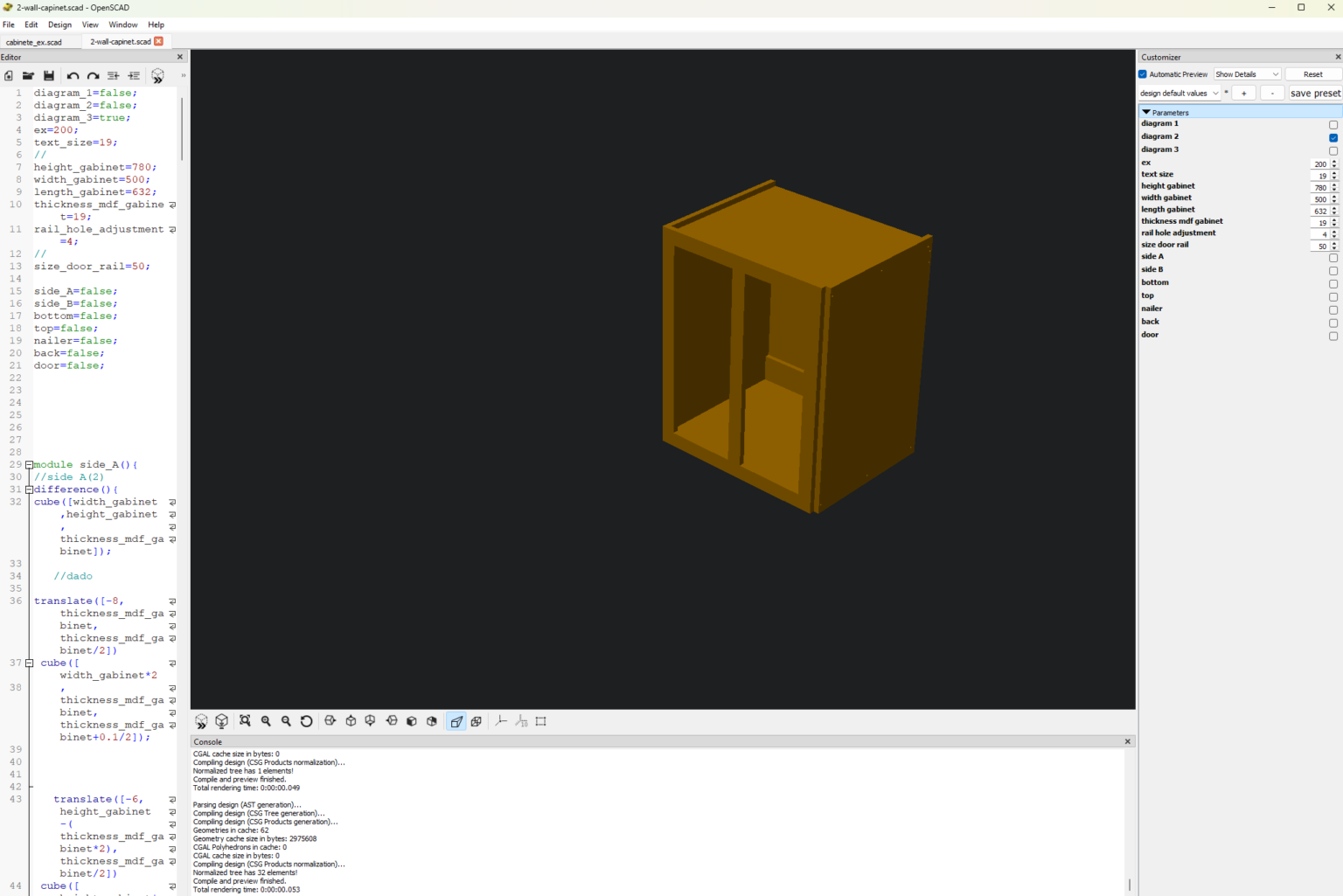Screen dimensions: 1343x896
Task: Switch to the Left view
Action: click(x=392, y=721)
